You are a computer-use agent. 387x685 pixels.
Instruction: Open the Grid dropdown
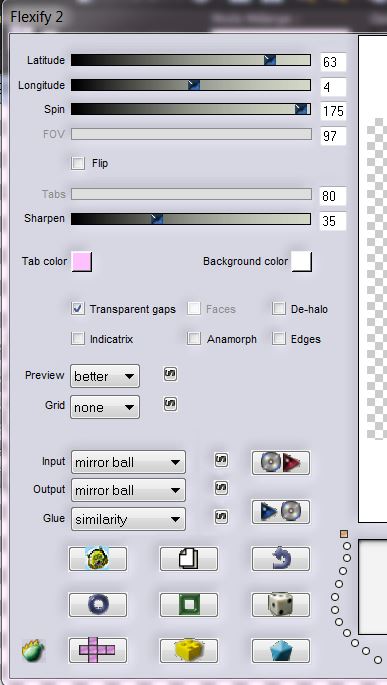pos(105,407)
